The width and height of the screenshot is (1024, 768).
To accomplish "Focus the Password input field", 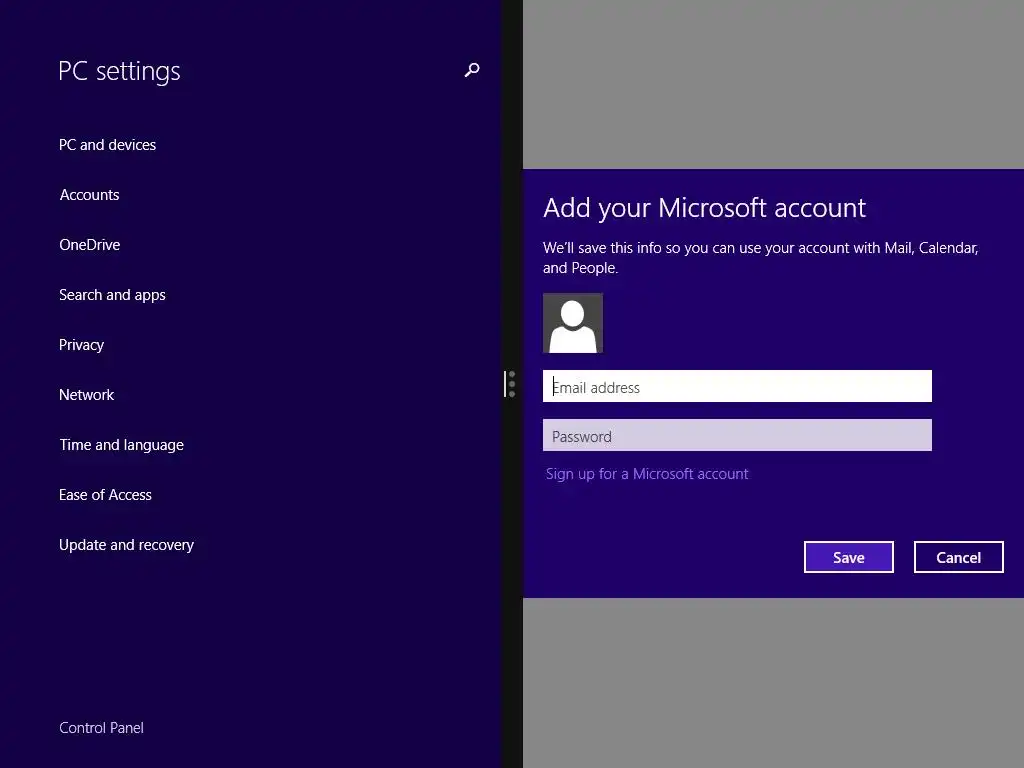I will pyautogui.click(x=737, y=435).
